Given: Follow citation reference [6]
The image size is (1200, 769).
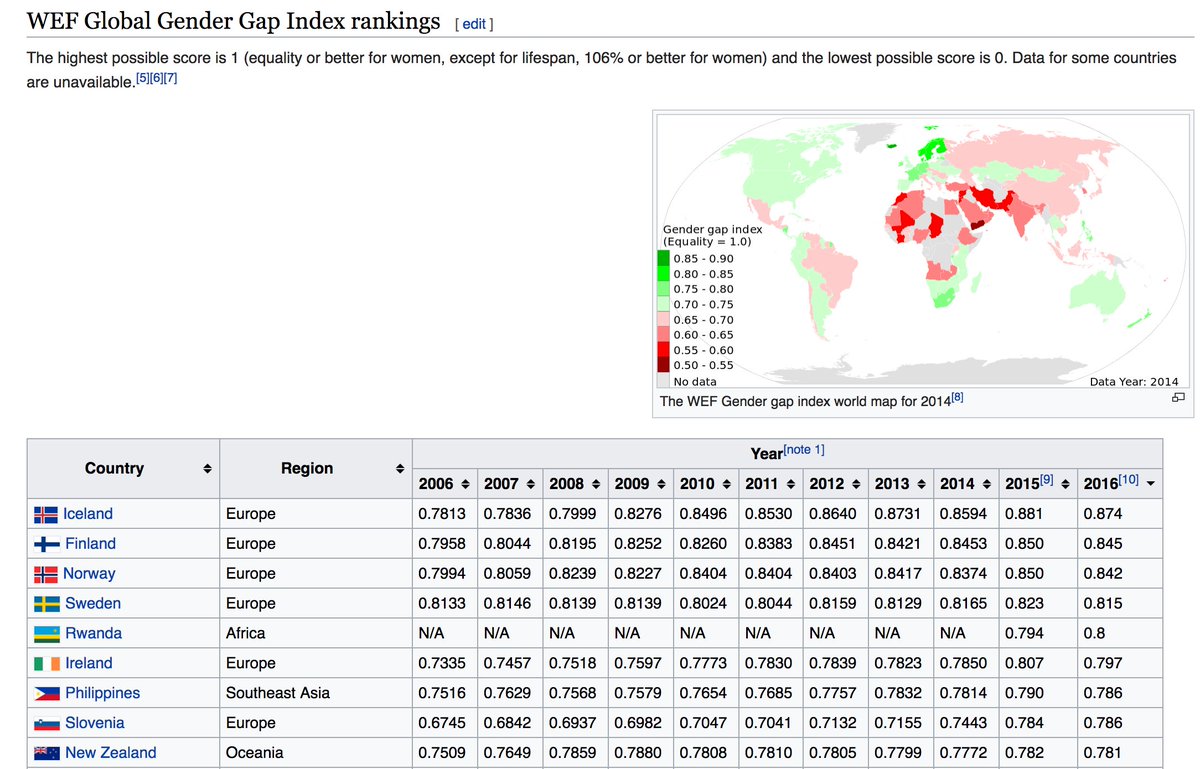Looking at the screenshot, I should point(156,78).
